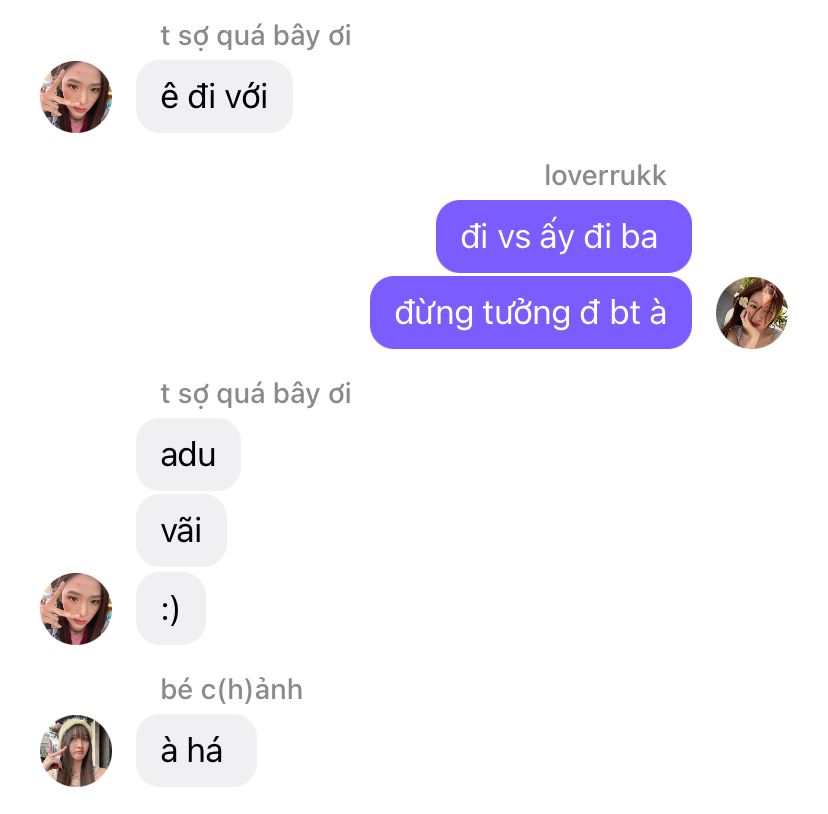Open the avatar beside the 'ê đi với' message

[x=76, y=97]
